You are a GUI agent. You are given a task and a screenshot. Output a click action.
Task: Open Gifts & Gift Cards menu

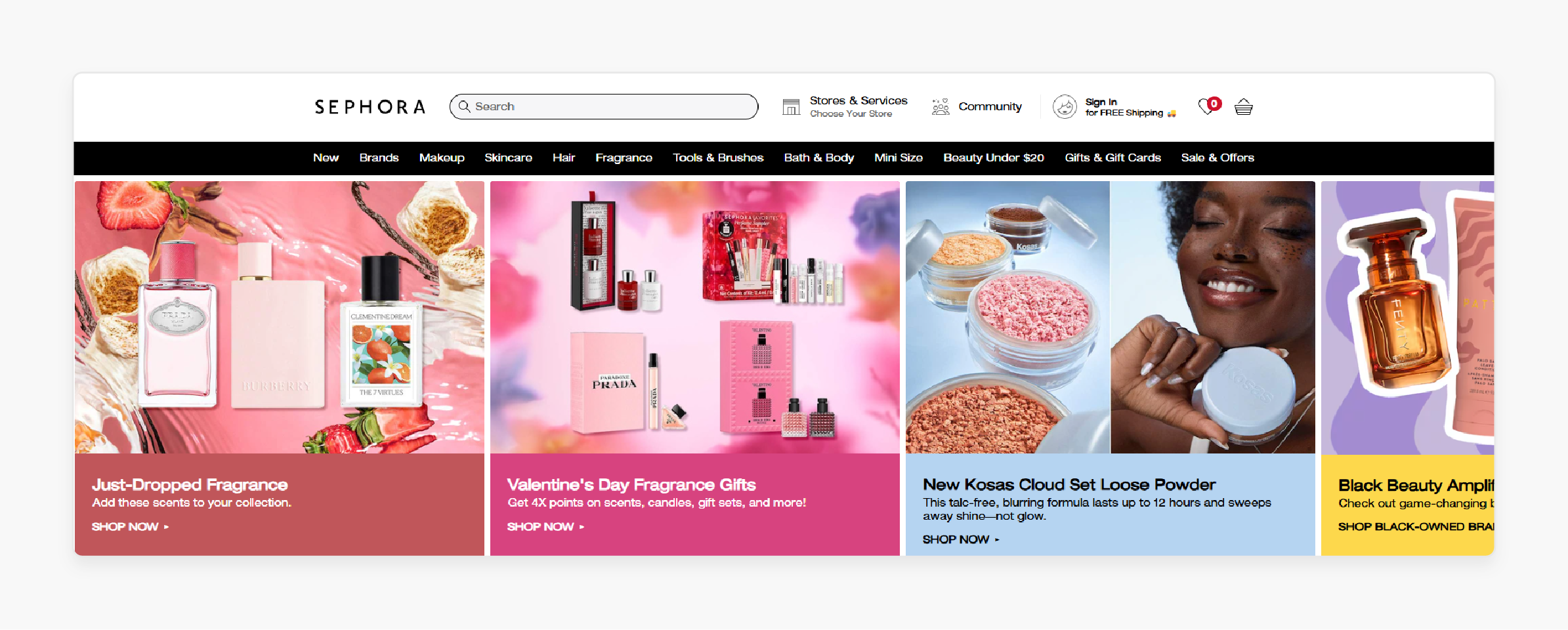(1112, 157)
